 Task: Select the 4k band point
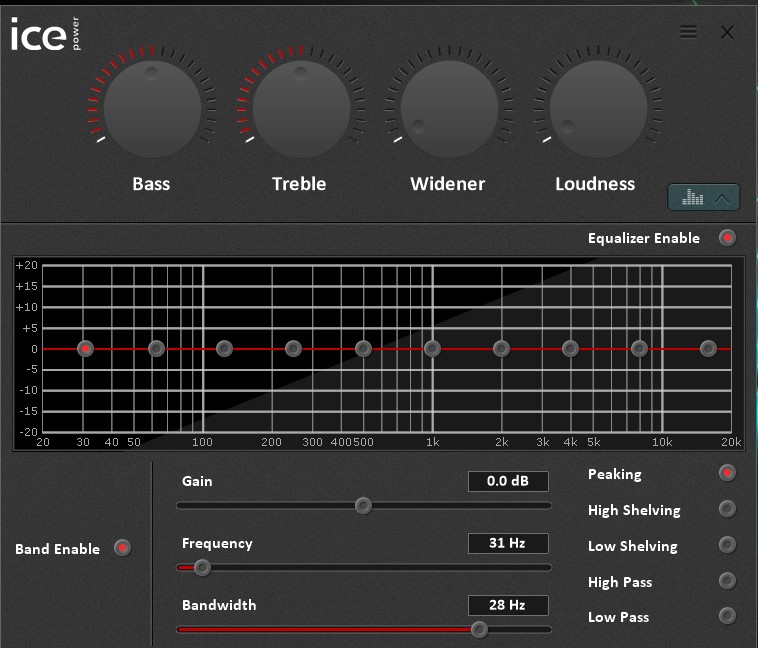[570, 349]
